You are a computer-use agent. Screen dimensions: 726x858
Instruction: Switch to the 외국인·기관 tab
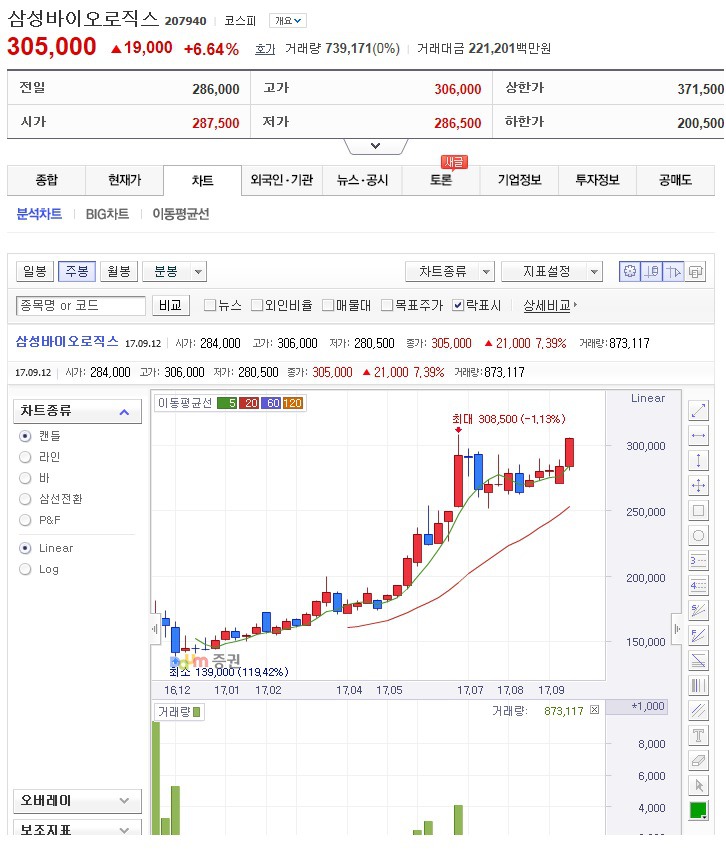(x=282, y=180)
